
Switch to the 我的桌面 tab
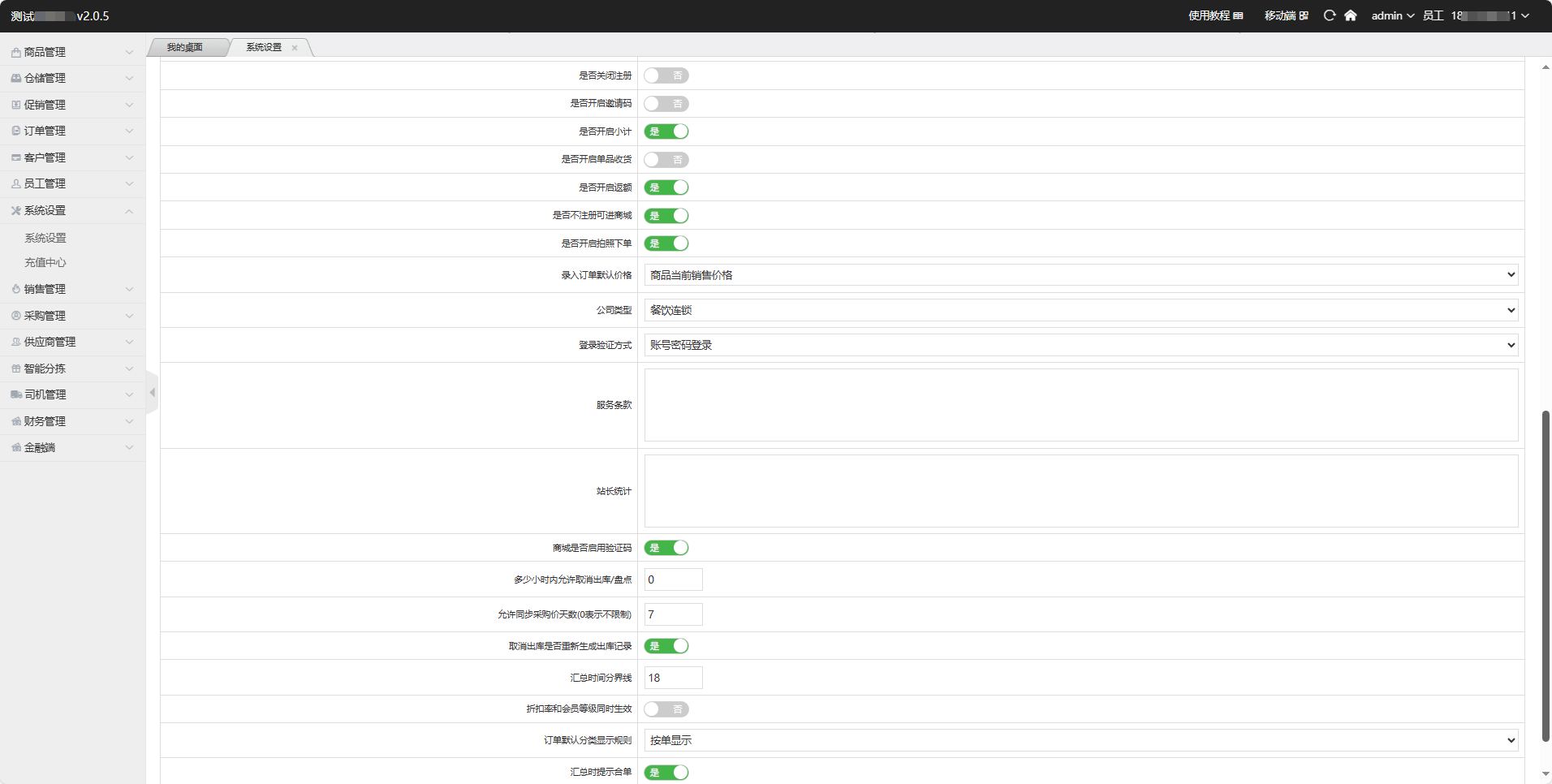tap(185, 48)
